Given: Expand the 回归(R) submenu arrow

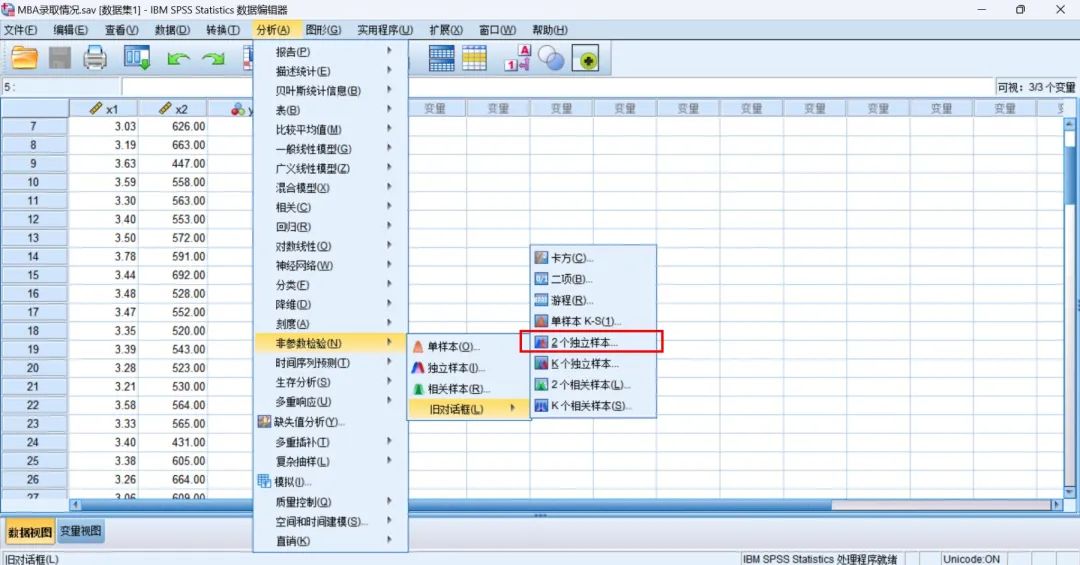Looking at the screenshot, I should coord(389,226).
